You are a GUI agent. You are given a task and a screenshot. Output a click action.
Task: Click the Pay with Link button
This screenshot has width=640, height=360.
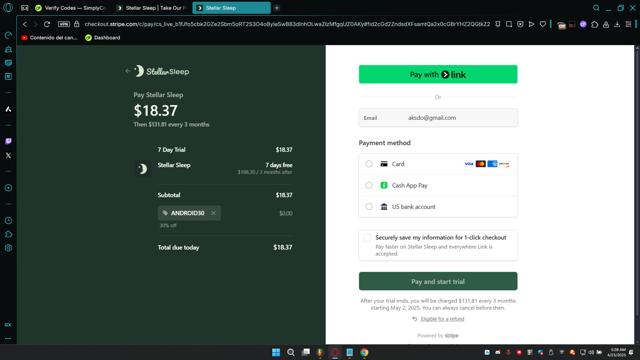coord(438,74)
